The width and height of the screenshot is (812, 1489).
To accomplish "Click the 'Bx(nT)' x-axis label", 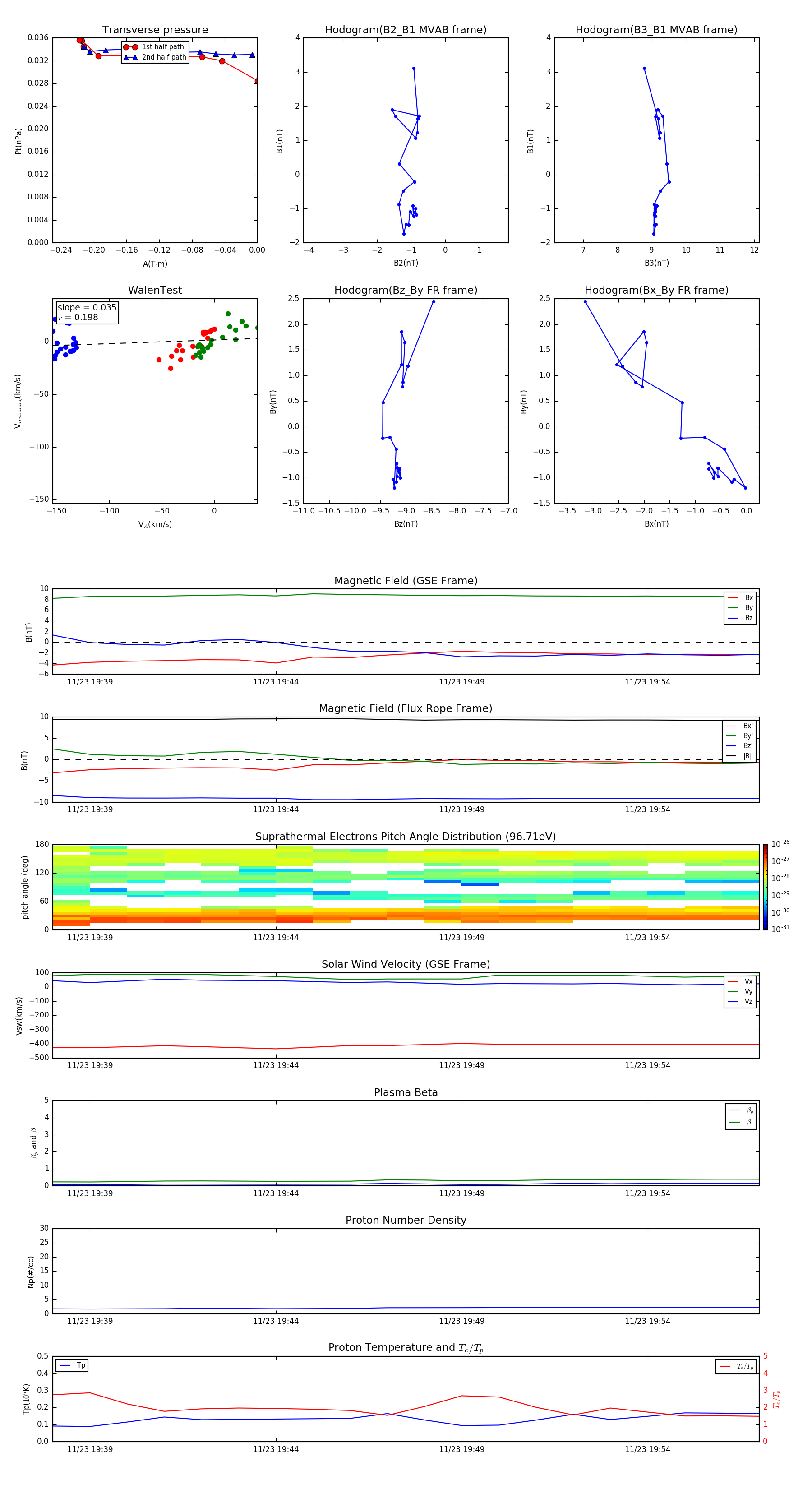I will pyautogui.click(x=656, y=524).
